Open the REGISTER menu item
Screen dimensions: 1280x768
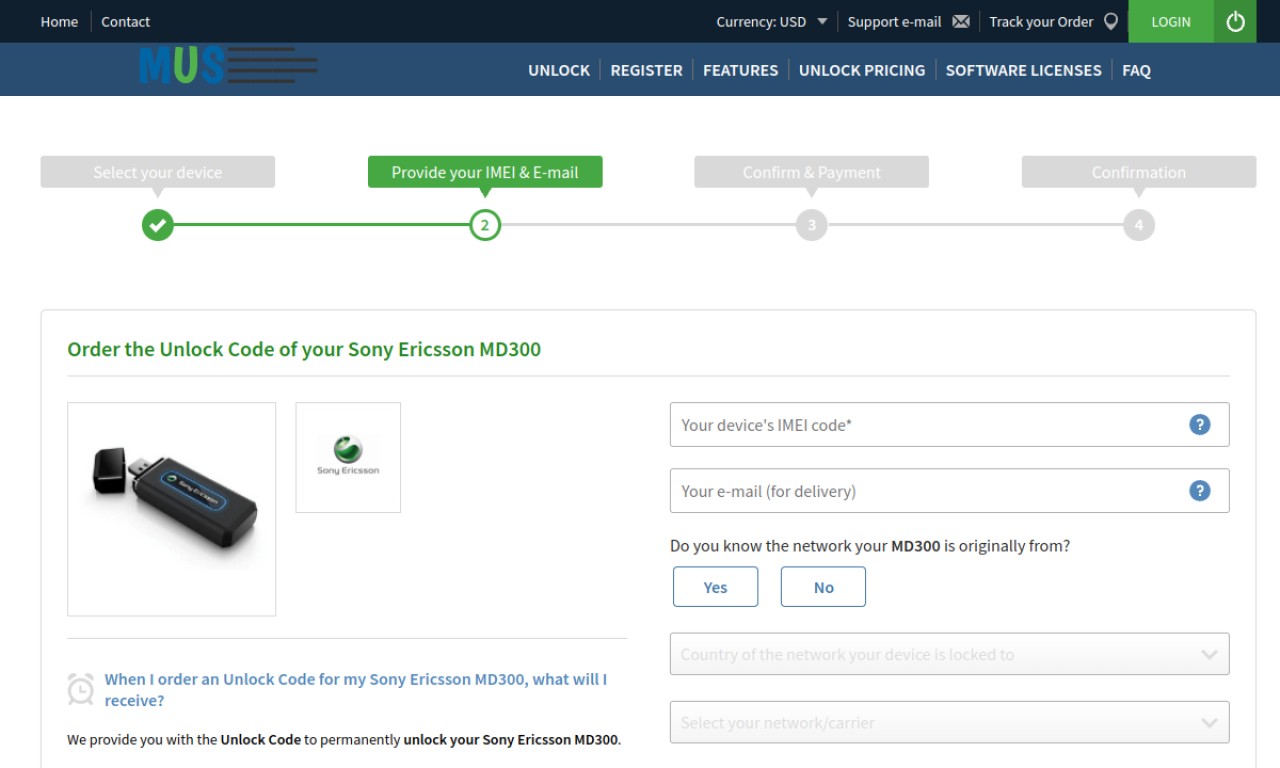(x=646, y=70)
